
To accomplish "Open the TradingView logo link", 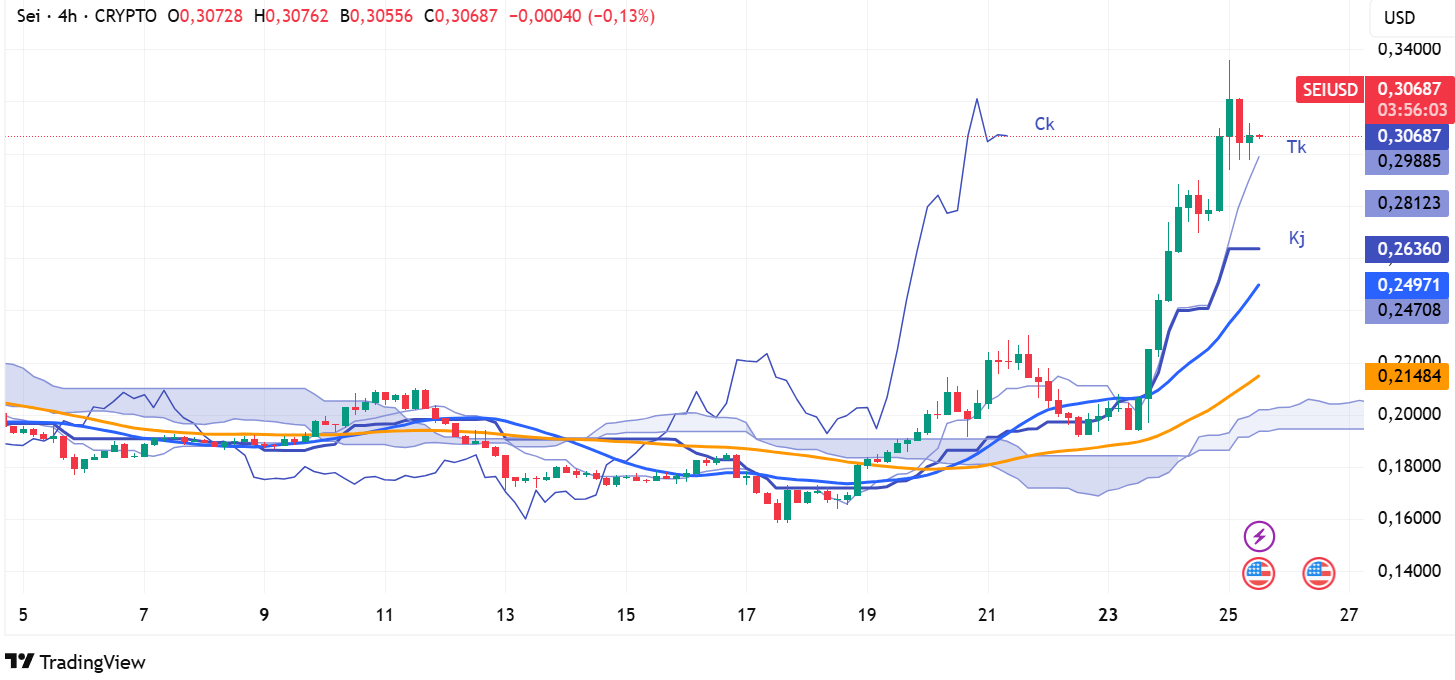I will point(75,662).
